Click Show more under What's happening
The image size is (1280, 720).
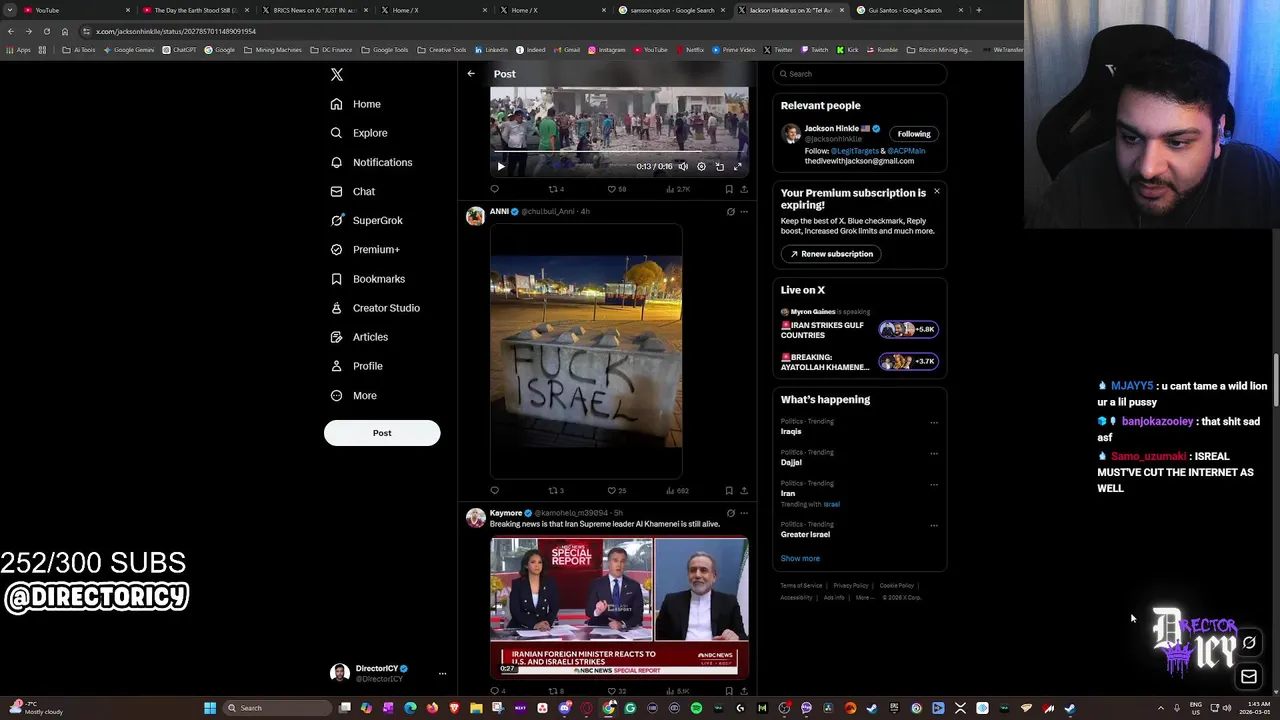800,559
